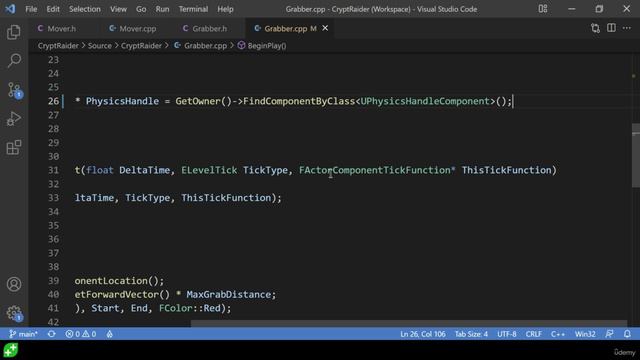Click the horizontal scrollbar thumb

click(x=408, y=323)
